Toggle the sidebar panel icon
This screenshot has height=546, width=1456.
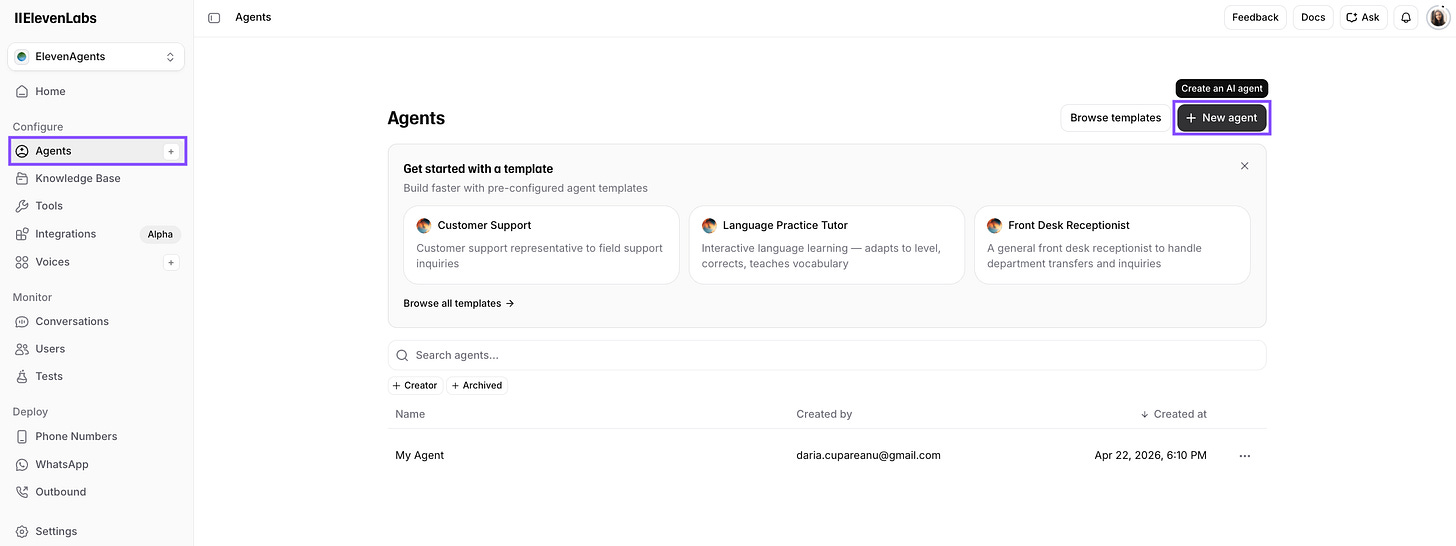[214, 18]
